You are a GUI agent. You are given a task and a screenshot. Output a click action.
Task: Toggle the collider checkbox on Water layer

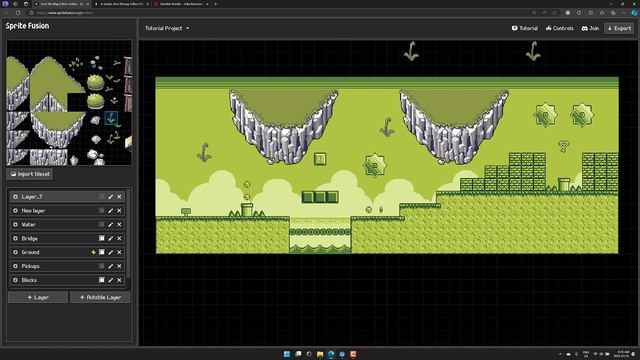102,224
